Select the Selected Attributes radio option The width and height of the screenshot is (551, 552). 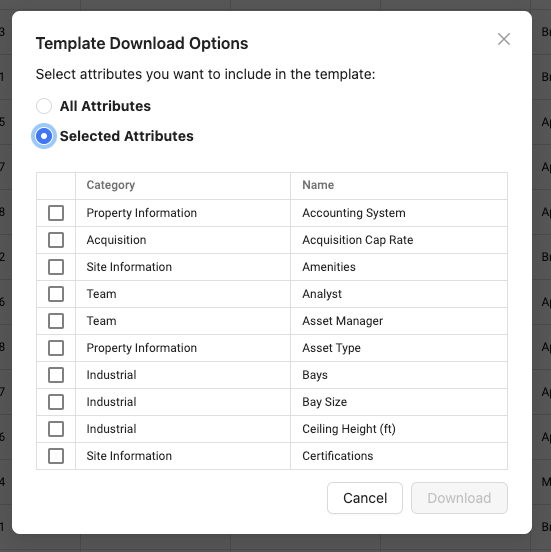click(44, 136)
